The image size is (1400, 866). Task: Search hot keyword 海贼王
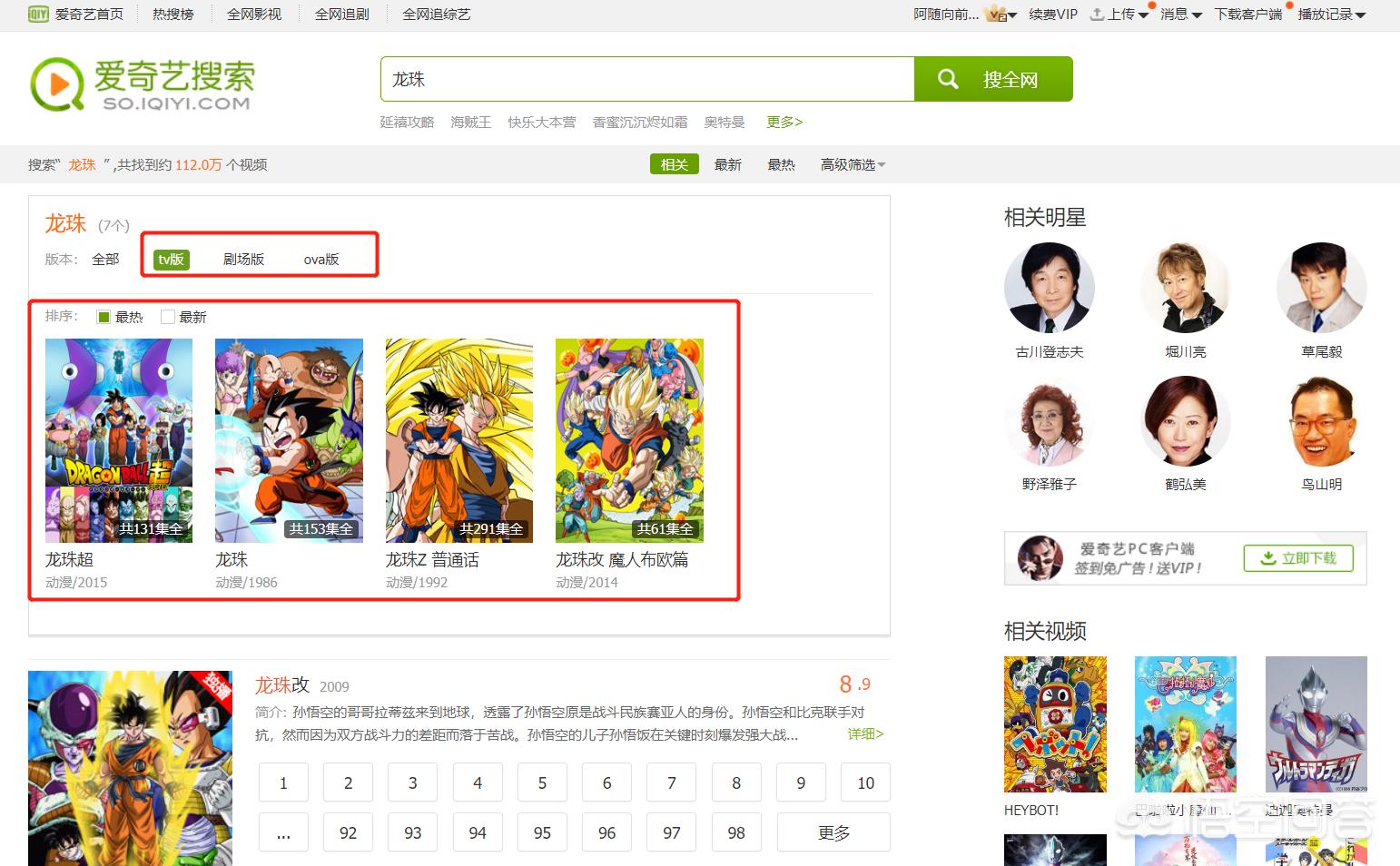click(x=470, y=122)
